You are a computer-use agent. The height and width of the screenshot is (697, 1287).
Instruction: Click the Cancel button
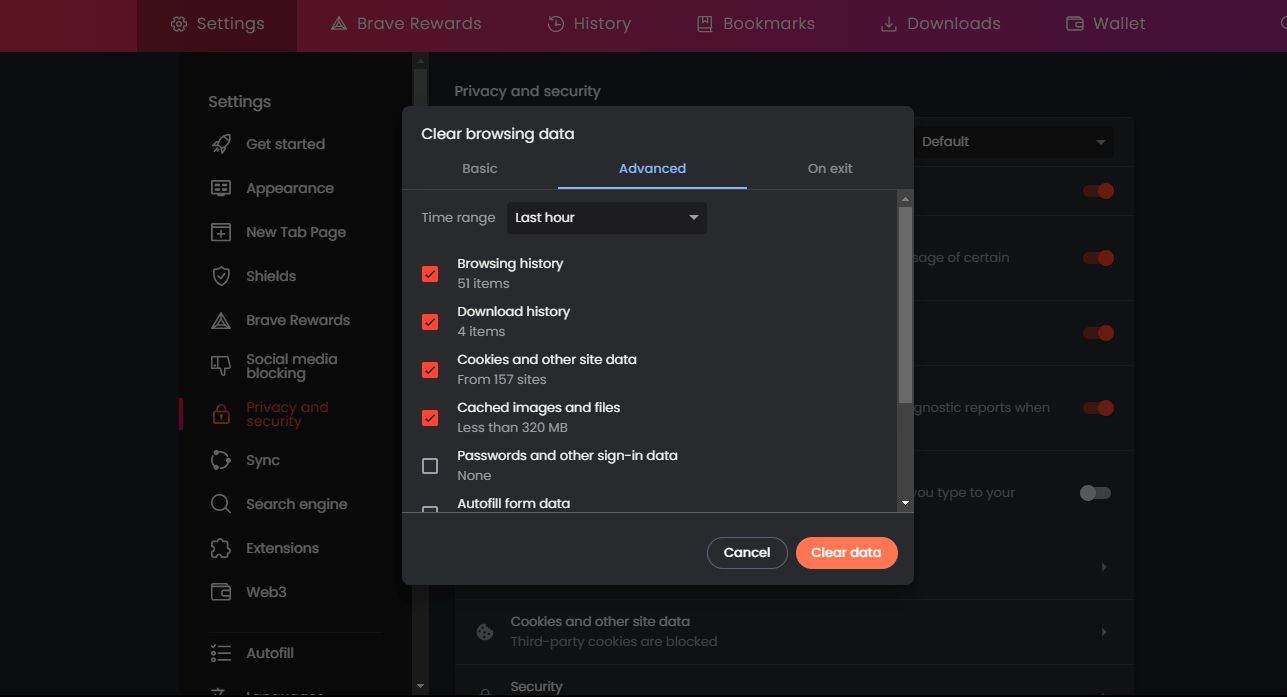click(x=747, y=553)
